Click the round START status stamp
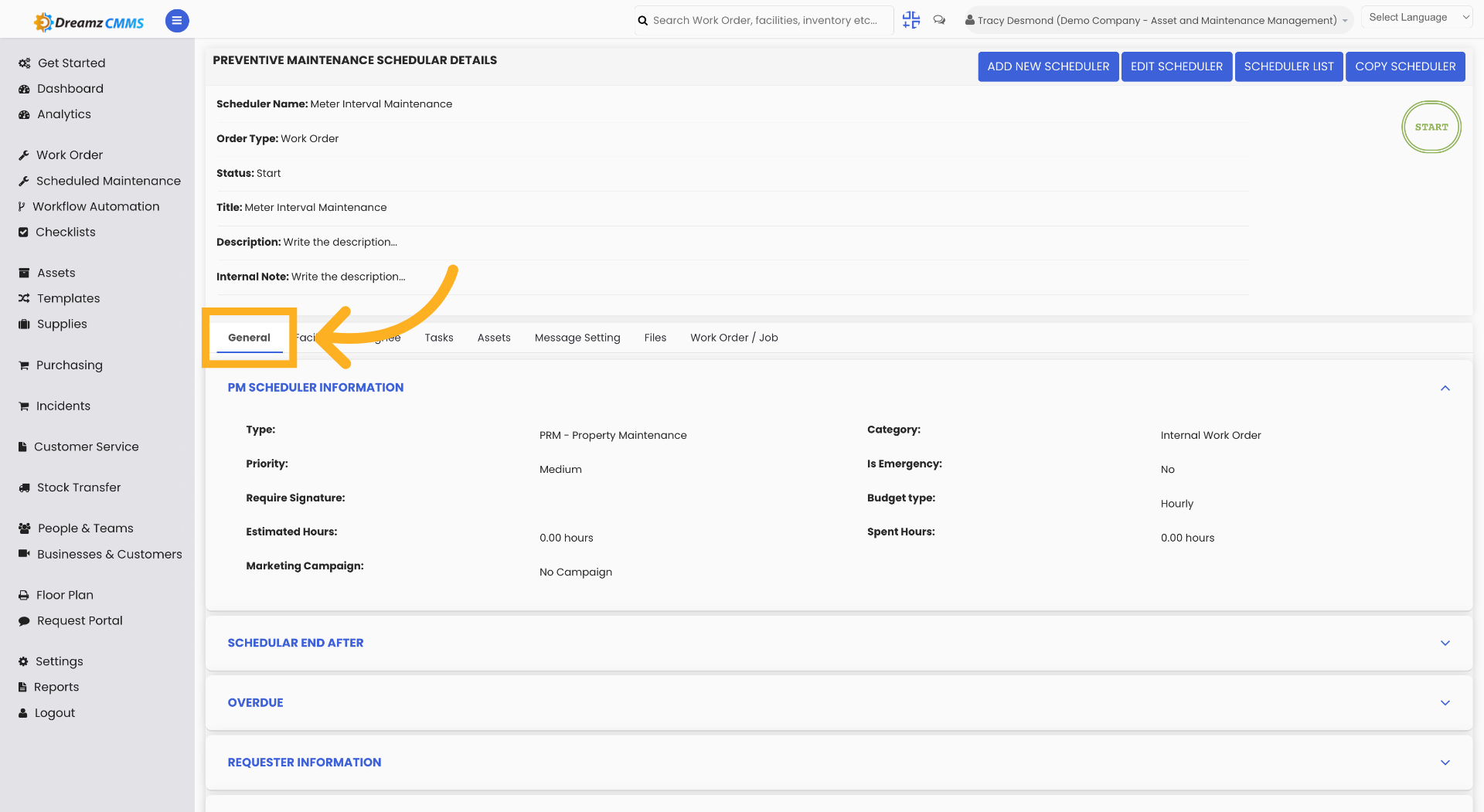The height and width of the screenshot is (812, 1484). point(1431,127)
